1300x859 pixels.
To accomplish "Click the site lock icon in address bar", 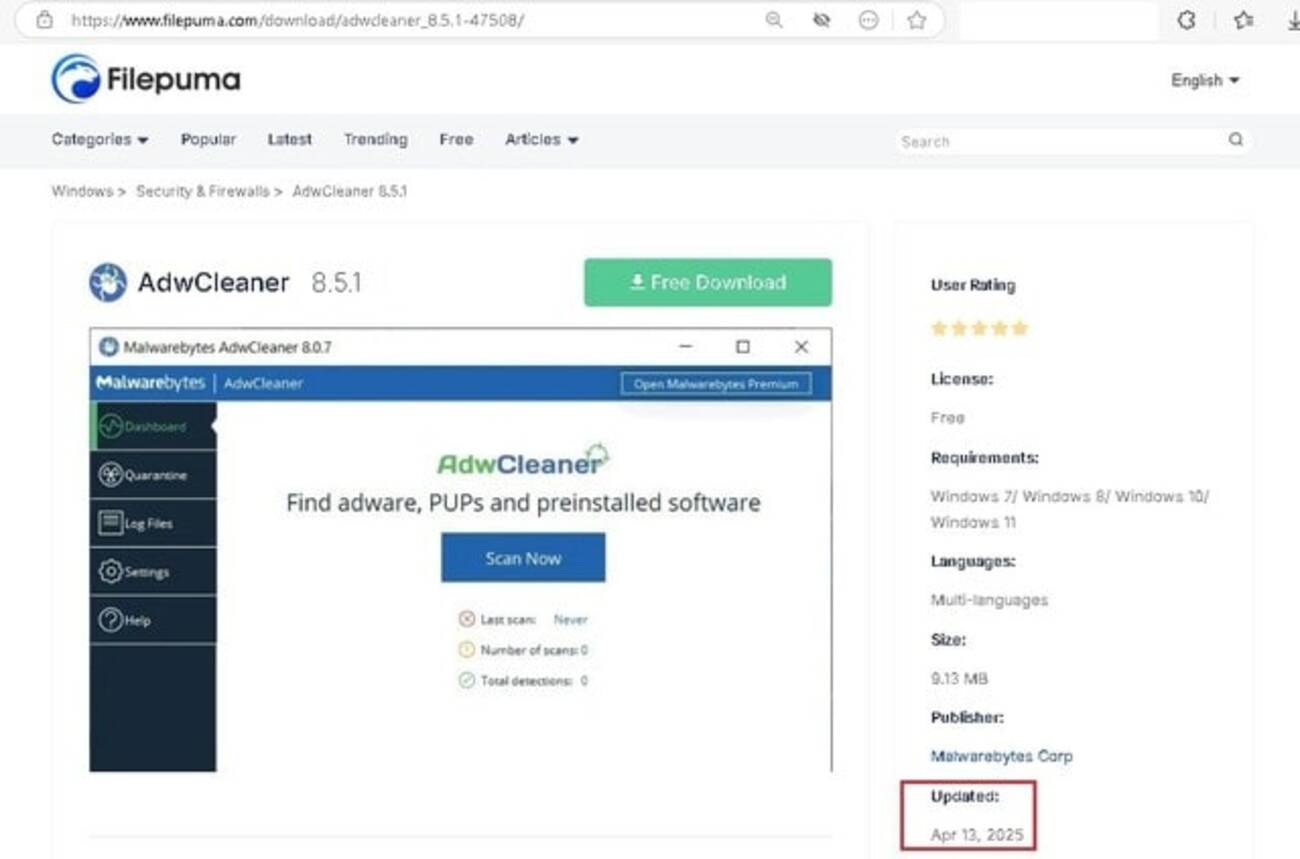I will click(x=44, y=20).
